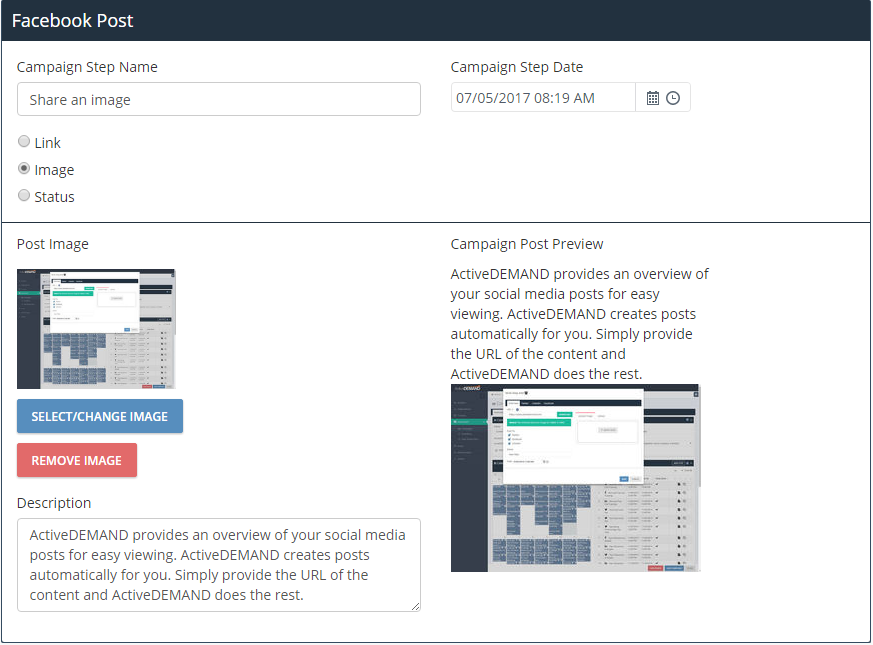Click the 'Campaign Step Date' label
This screenshot has width=873, height=645.
coord(517,67)
